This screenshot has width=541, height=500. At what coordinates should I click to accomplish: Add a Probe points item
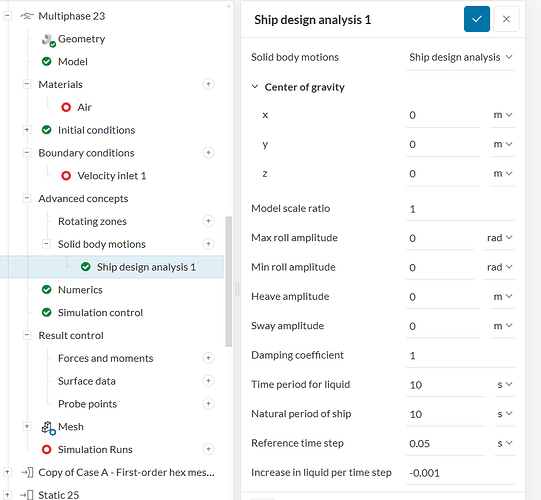pyautogui.click(x=208, y=403)
